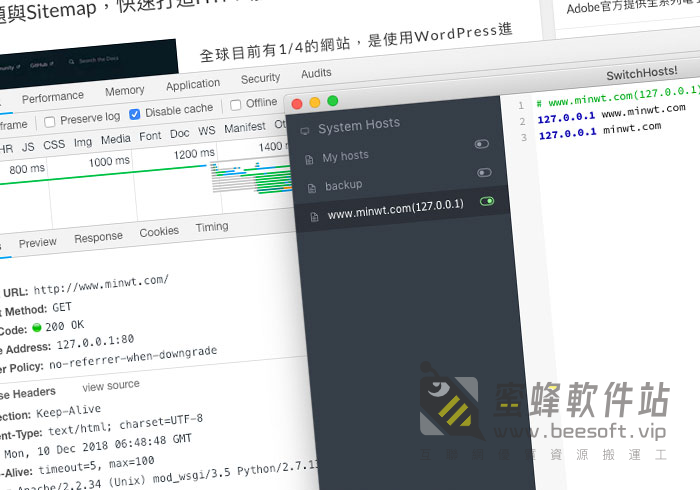700x490 pixels.
Task: Enable the Preserve log checkbox
Action: click(50, 121)
